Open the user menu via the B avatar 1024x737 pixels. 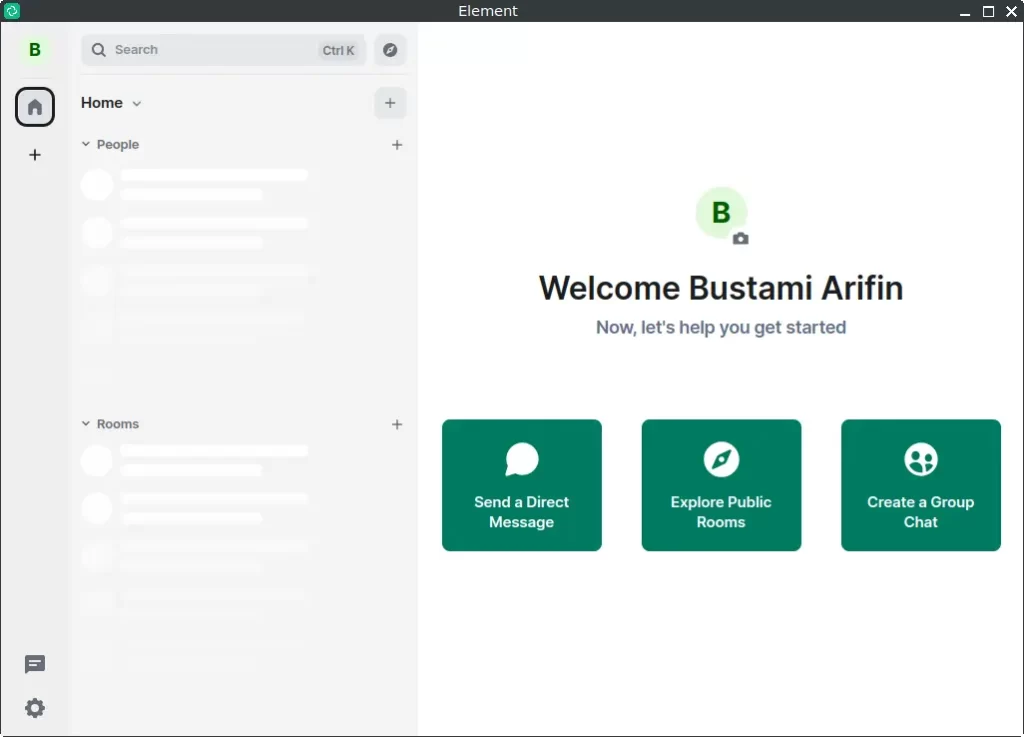coord(35,50)
